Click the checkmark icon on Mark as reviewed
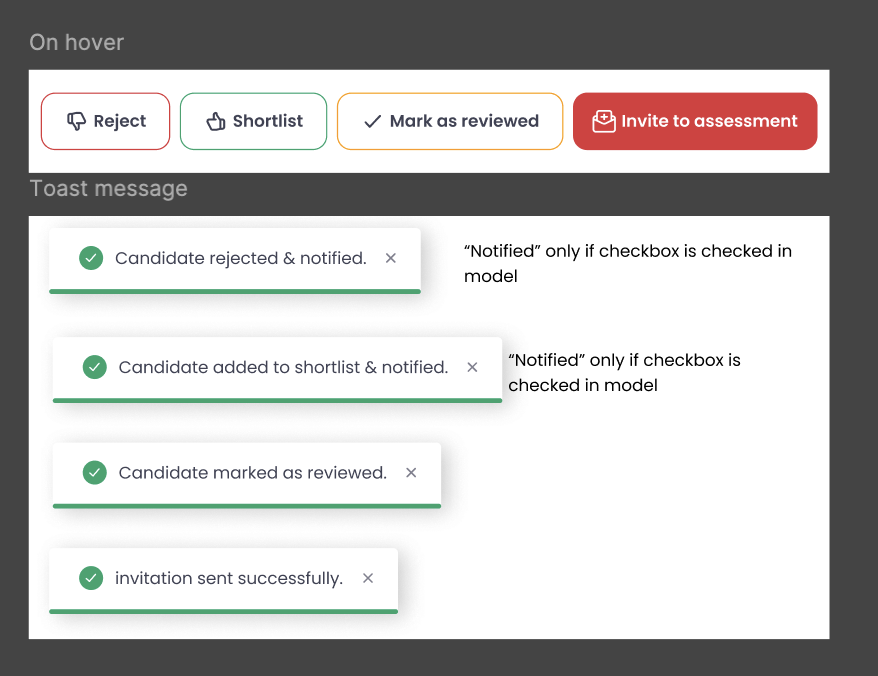 click(373, 121)
